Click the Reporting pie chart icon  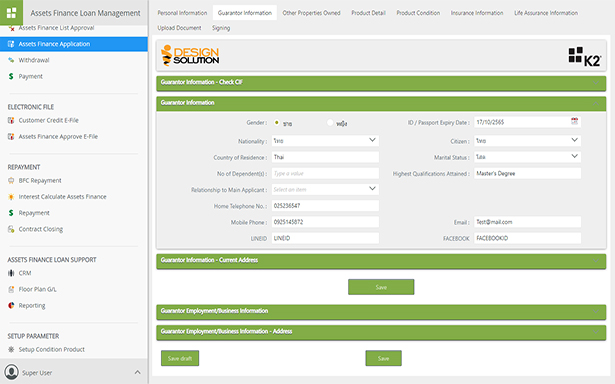pyautogui.click(x=11, y=305)
